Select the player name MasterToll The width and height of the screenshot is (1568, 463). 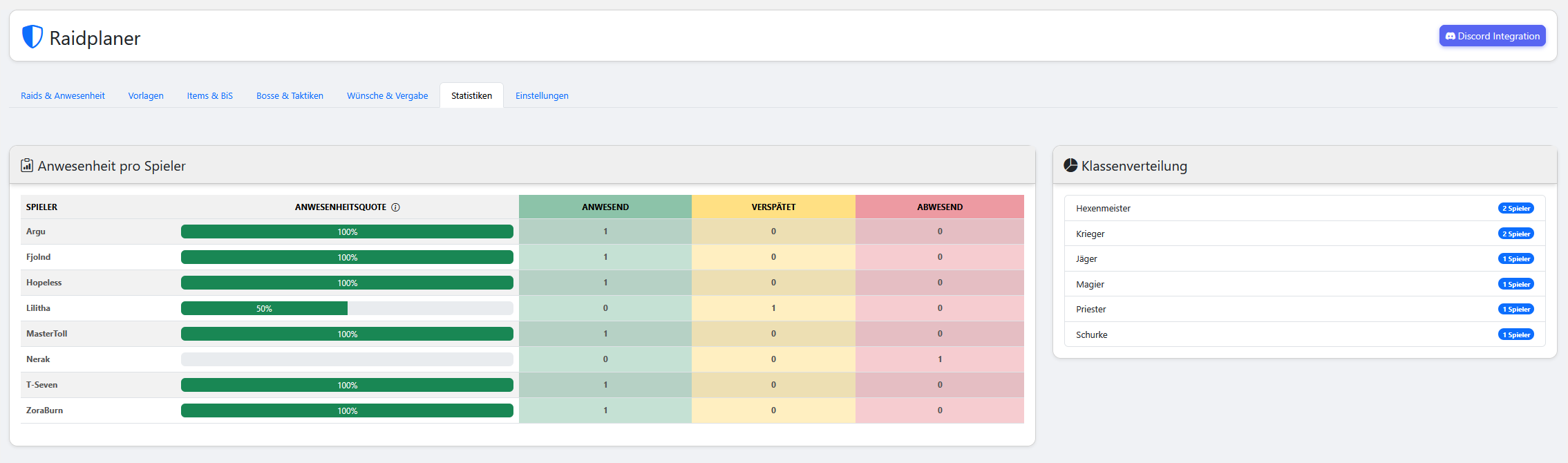point(47,334)
